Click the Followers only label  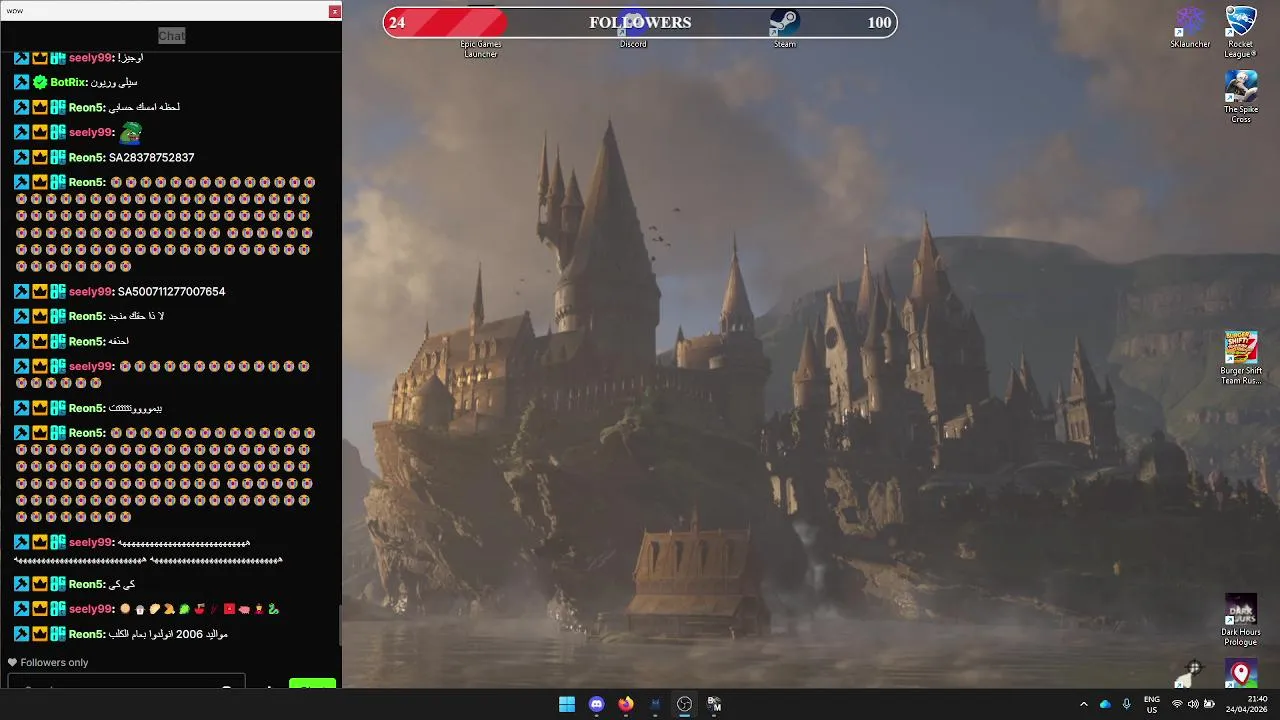tap(54, 662)
